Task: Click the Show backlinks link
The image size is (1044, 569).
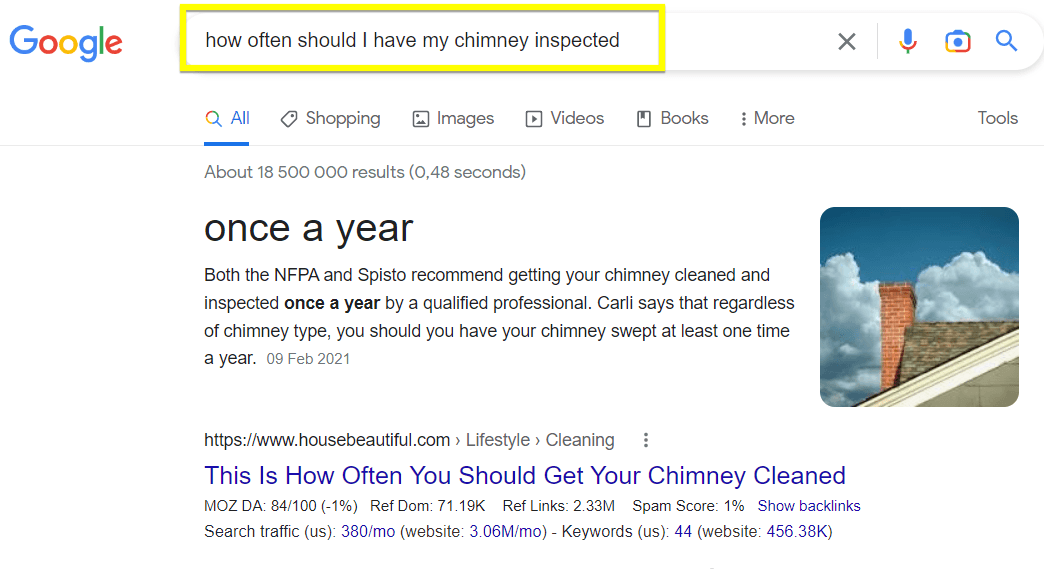Action: [809, 506]
